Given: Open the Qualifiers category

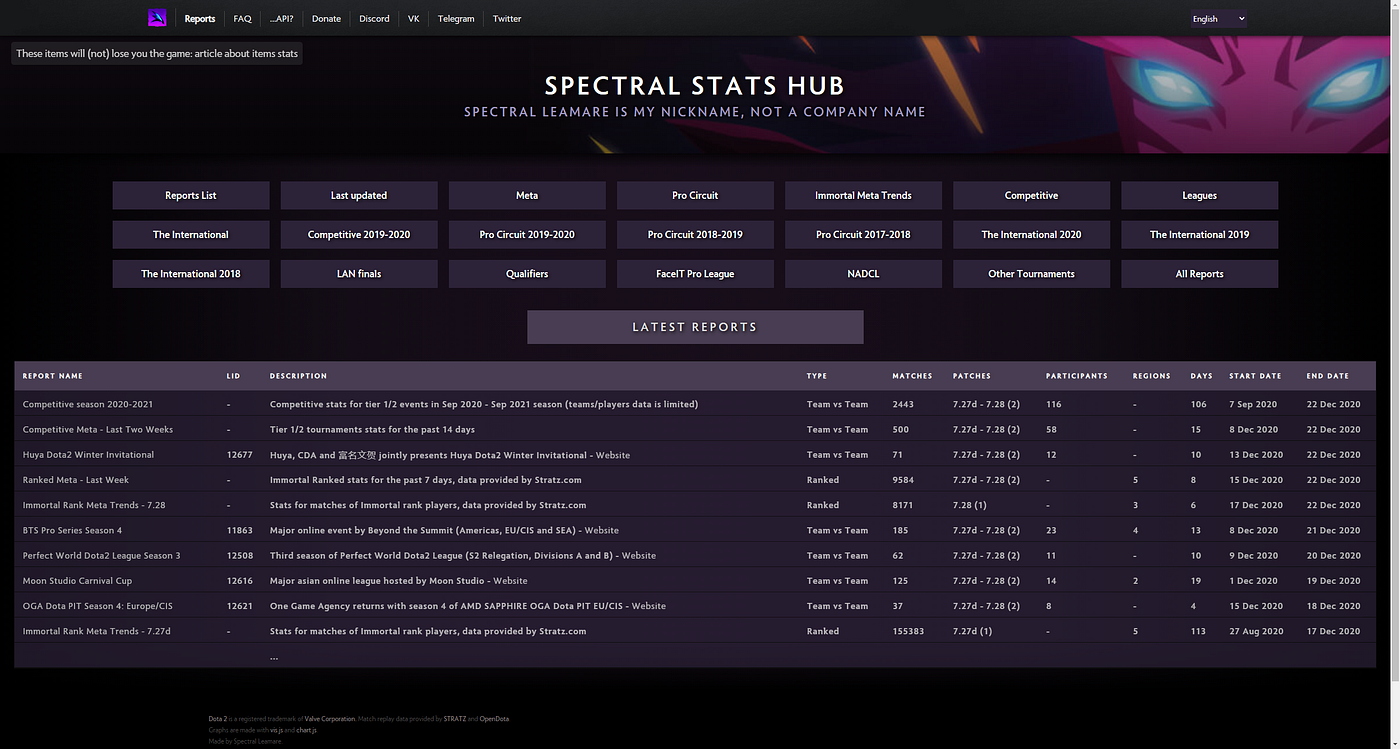Looking at the screenshot, I should click(x=527, y=273).
